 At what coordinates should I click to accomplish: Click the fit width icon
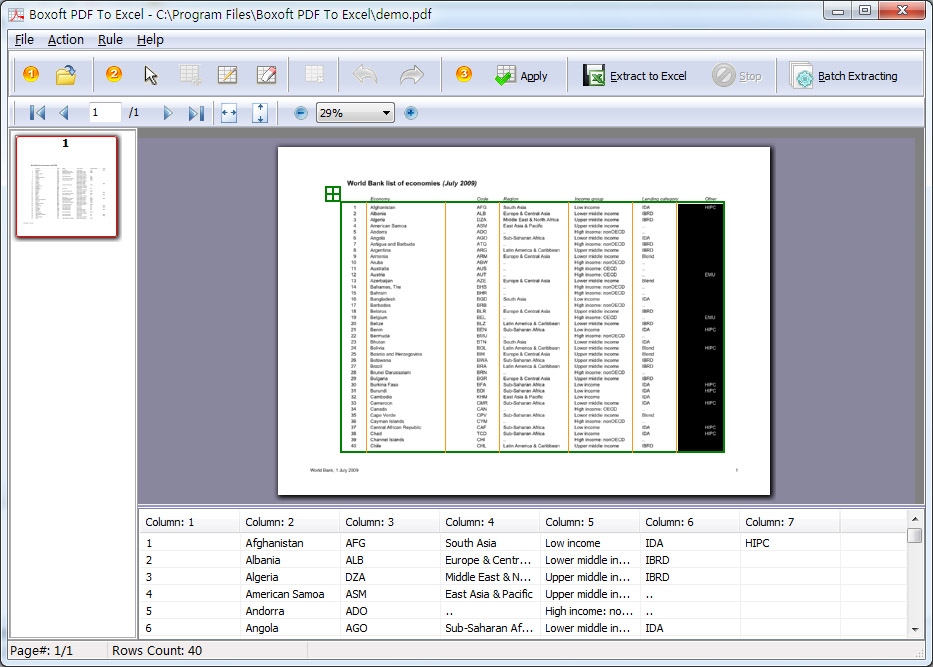229,112
